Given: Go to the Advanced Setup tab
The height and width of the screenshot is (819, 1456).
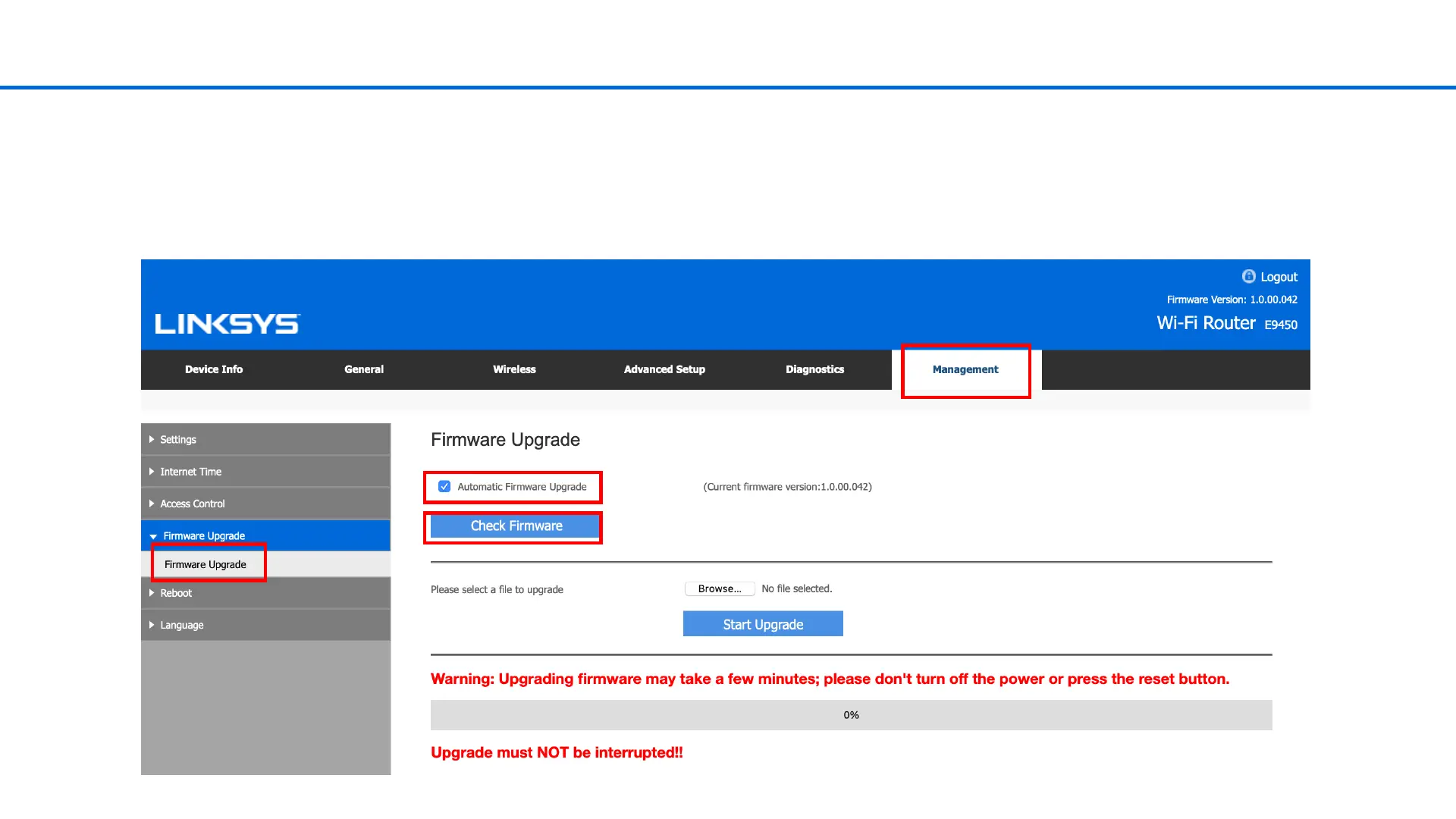Looking at the screenshot, I should (664, 369).
